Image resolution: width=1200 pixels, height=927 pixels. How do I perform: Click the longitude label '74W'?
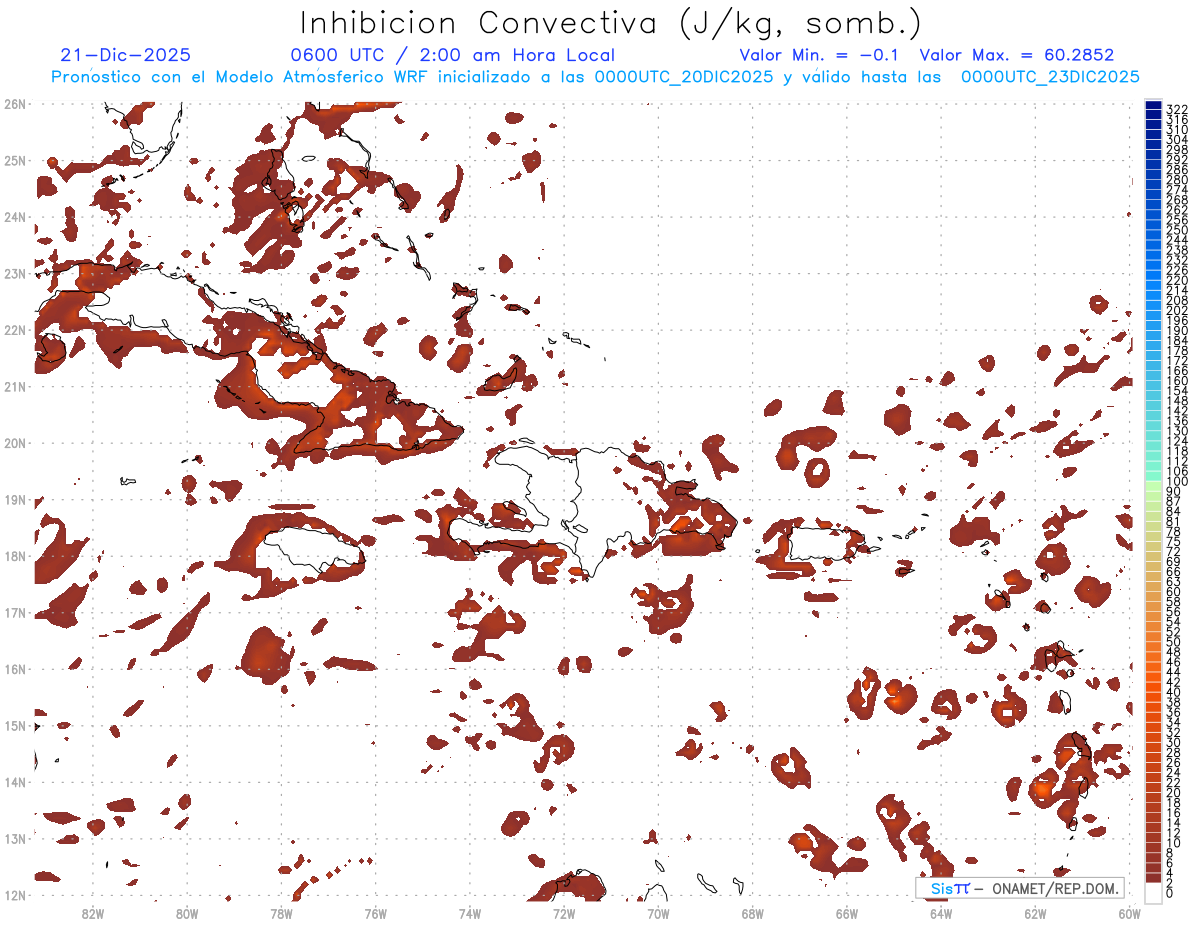click(469, 913)
